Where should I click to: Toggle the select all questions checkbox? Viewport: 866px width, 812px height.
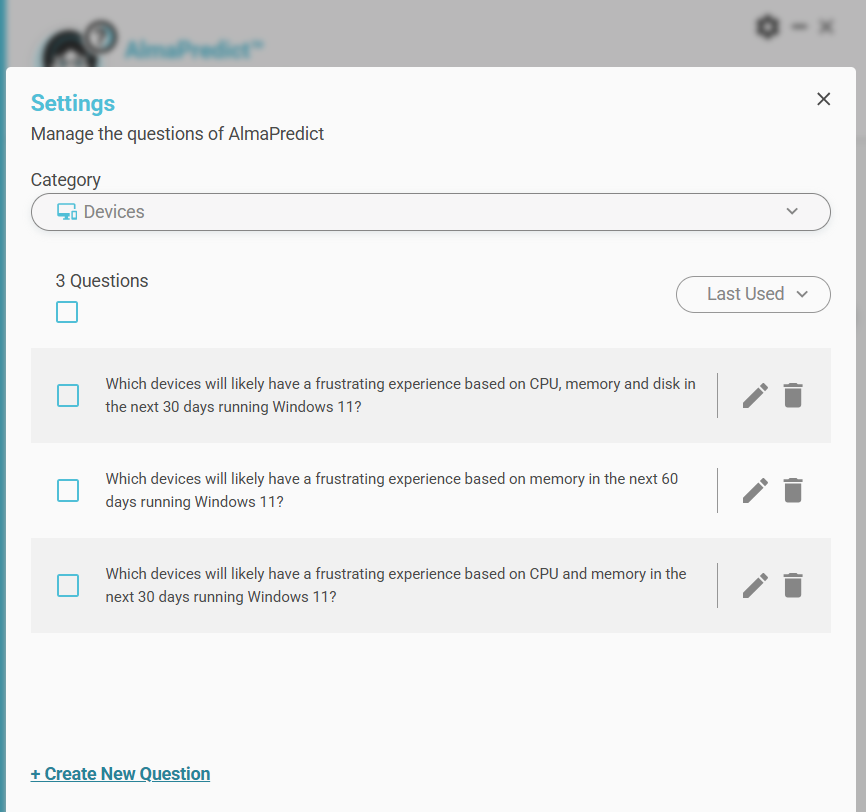click(x=67, y=313)
